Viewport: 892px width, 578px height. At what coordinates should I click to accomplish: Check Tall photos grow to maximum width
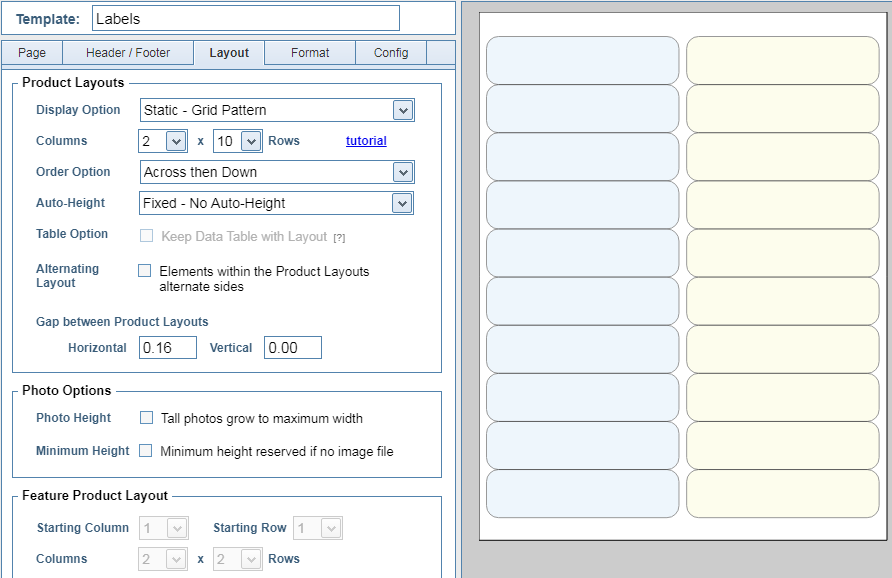pos(146,418)
